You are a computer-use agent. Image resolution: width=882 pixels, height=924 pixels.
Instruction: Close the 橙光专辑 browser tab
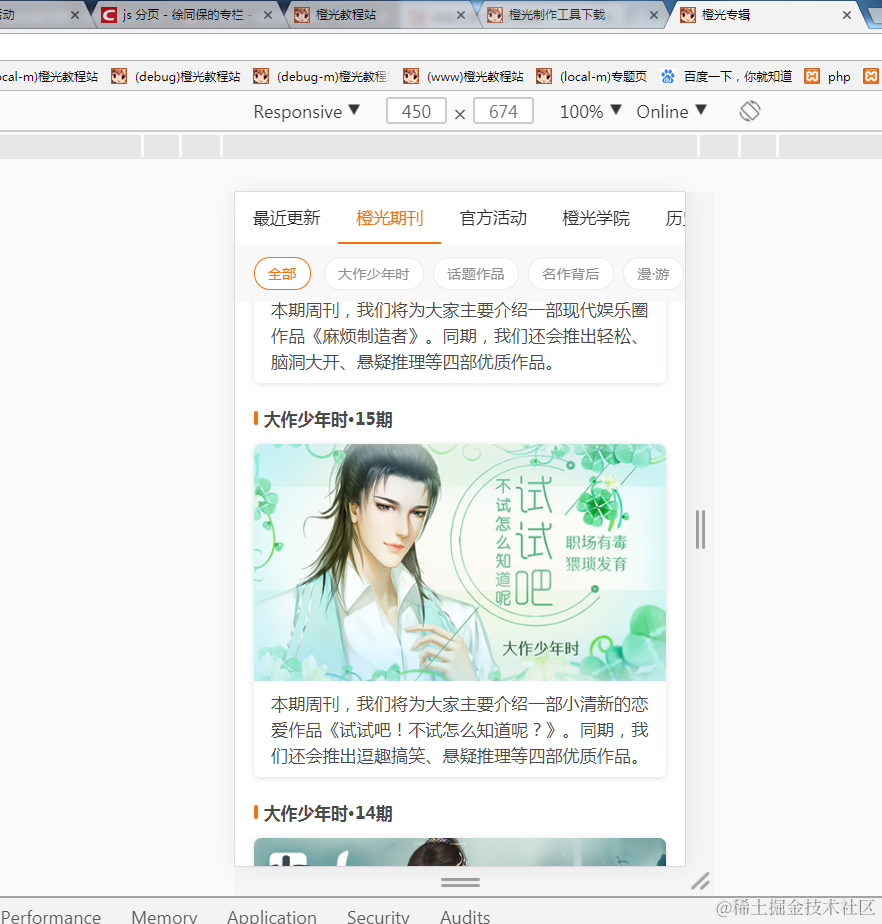pyautogui.click(x=847, y=15)
